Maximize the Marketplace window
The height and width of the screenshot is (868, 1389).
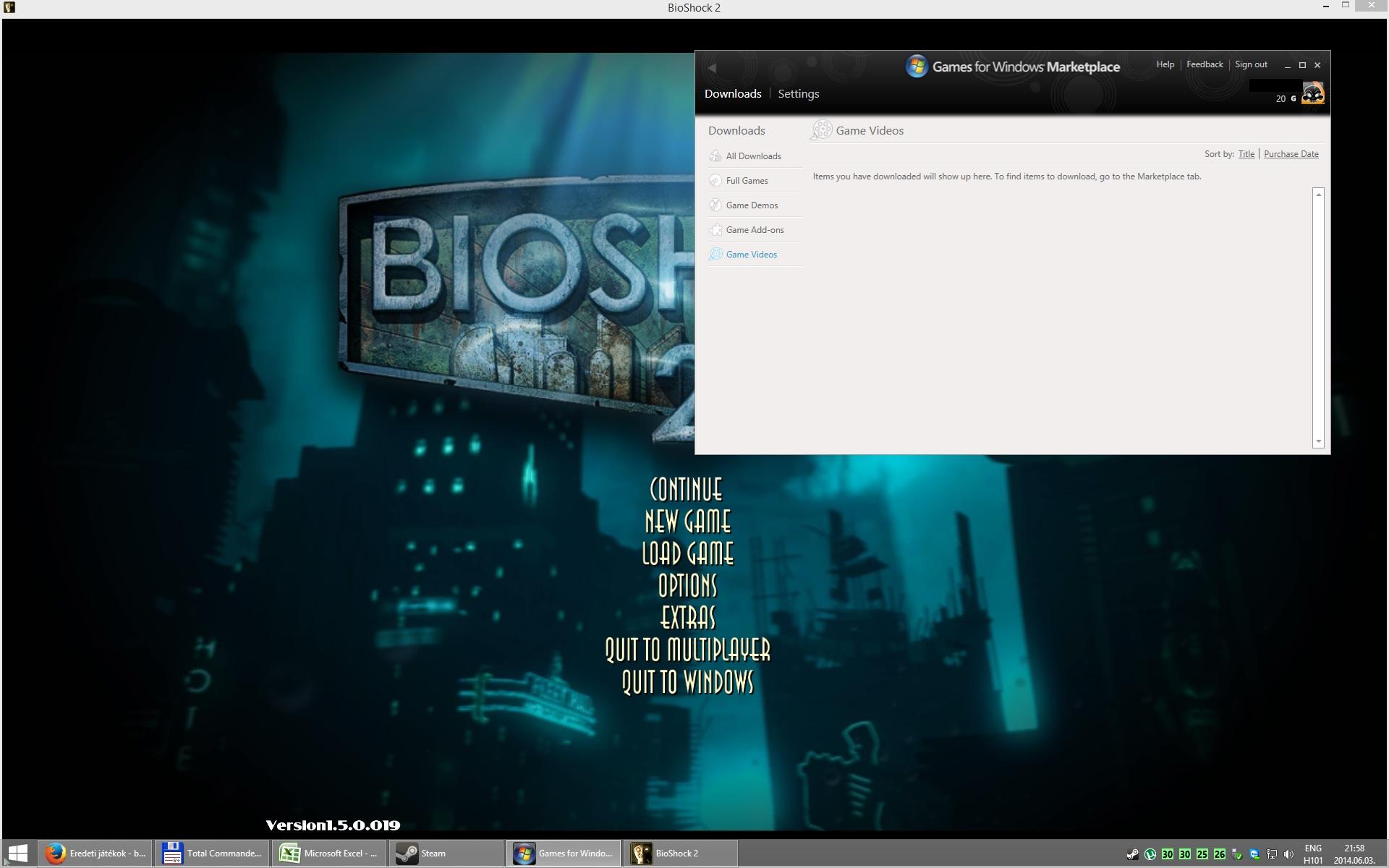click(x=1302, y=65)
